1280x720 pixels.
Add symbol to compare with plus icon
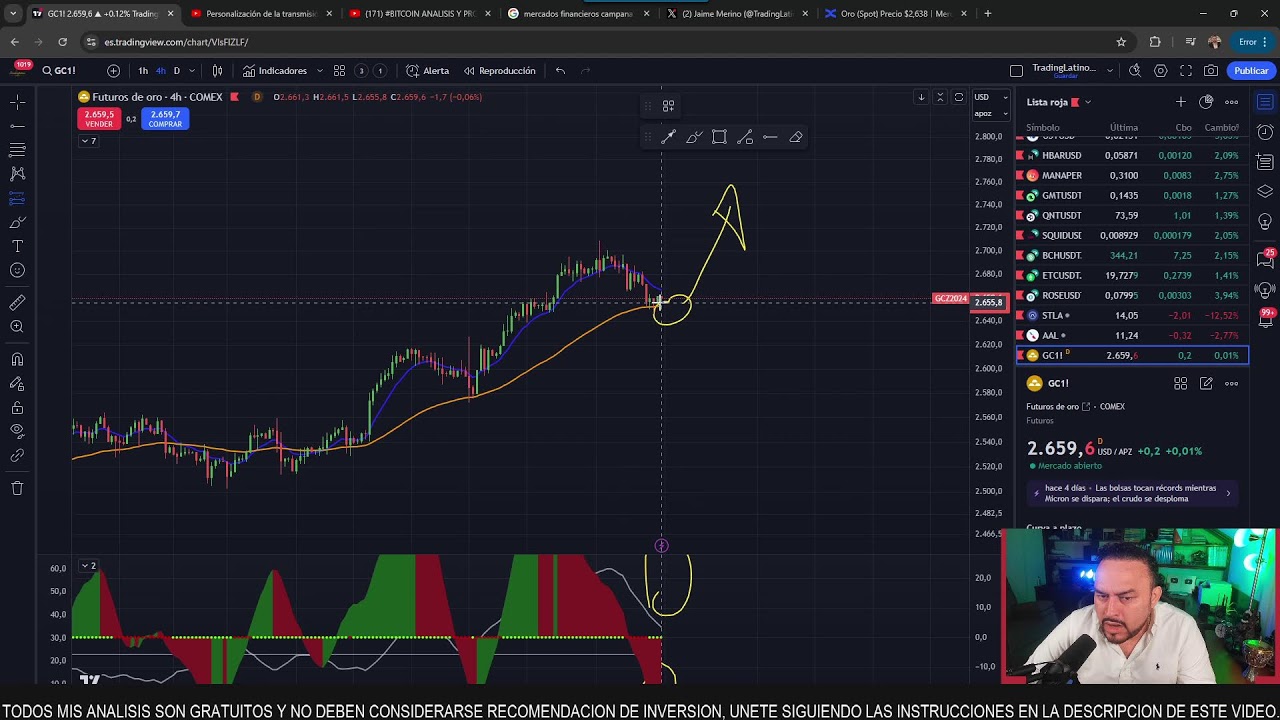[113, 71]
